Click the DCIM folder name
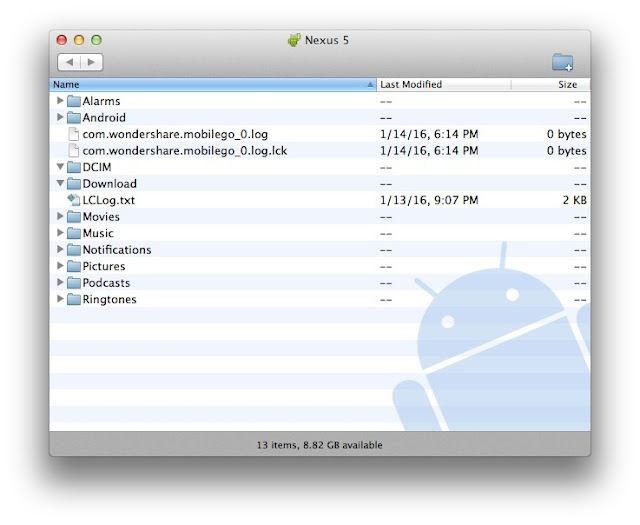 (x=97, y=167)
